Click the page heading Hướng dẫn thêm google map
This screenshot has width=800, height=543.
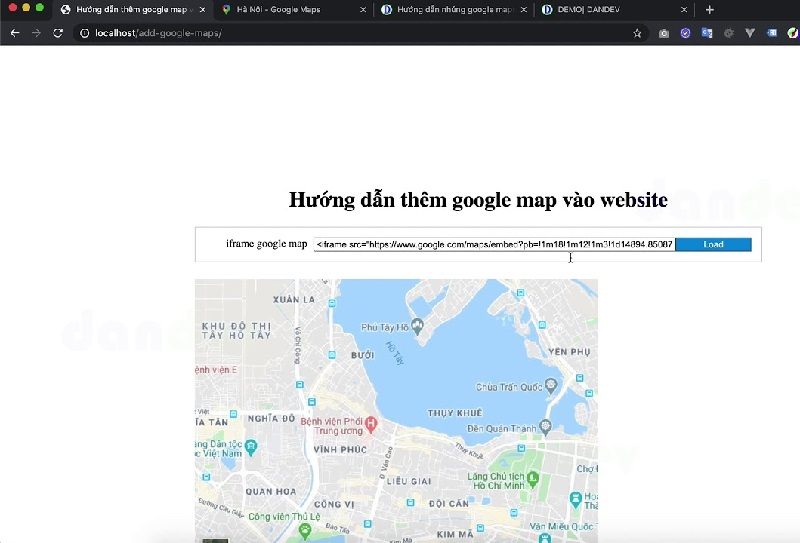click(x=478, y=200)
